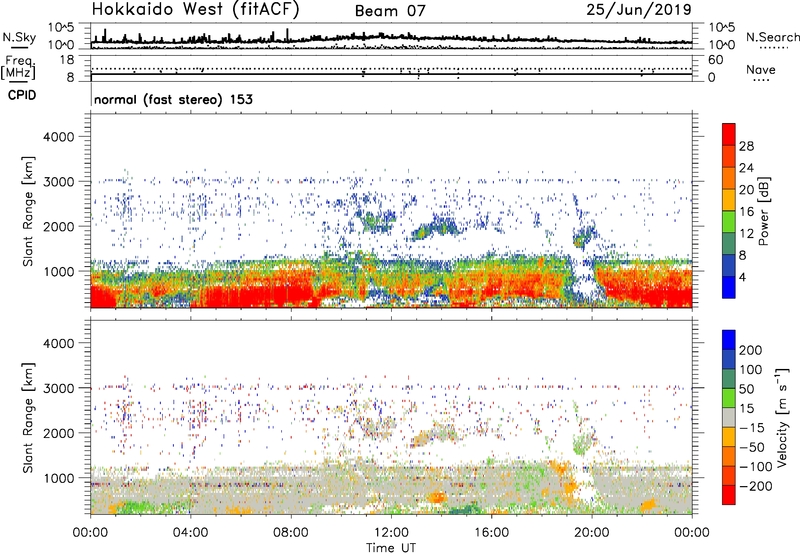
Task: Click the 'N.Search' legend label
Action: tap(772, 37)
